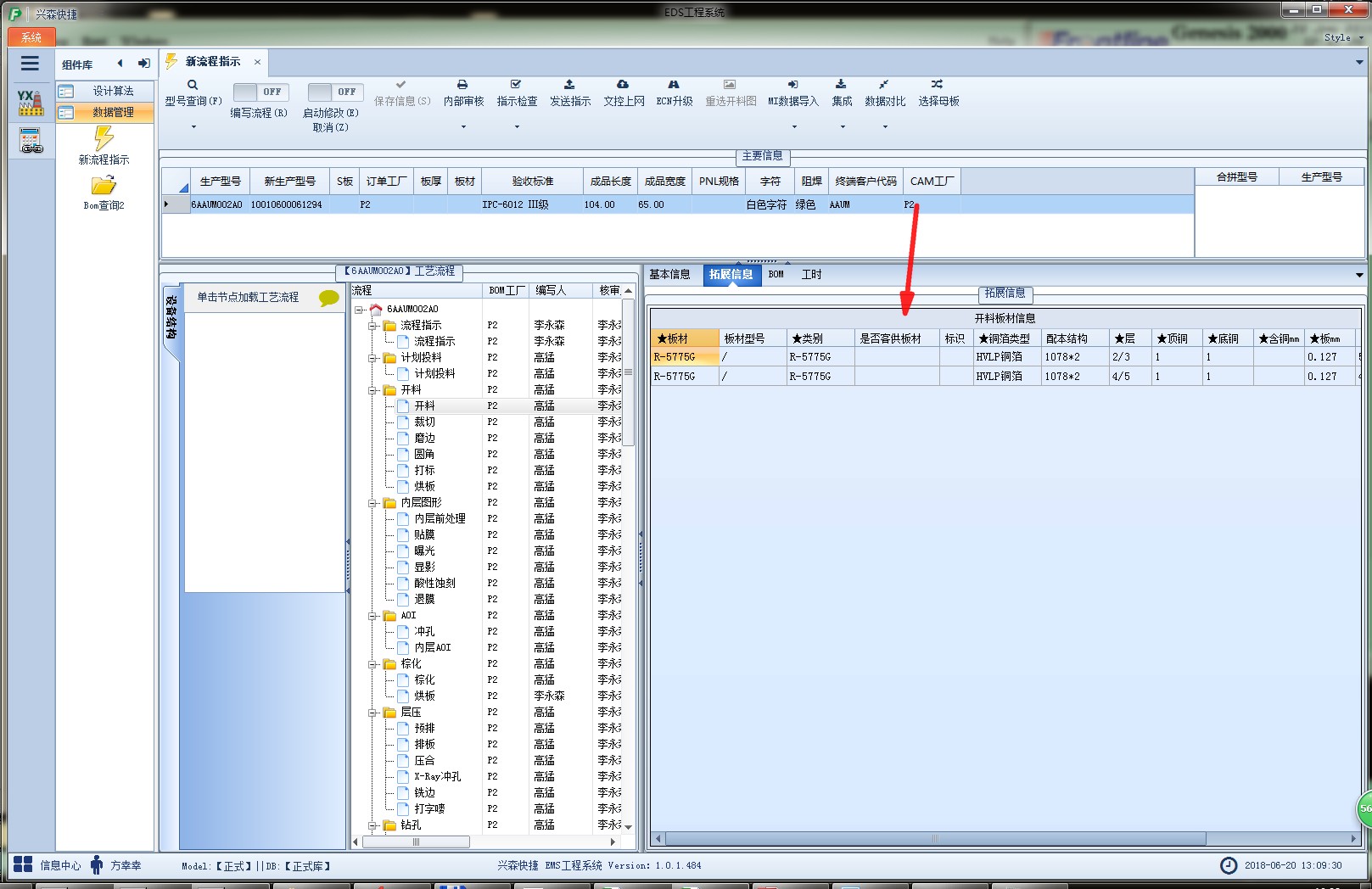This screenshot has height=889, width=1372.
Task: Open 新流程指示 lightning shortcut in sidebar
Action: pos(104,137)
